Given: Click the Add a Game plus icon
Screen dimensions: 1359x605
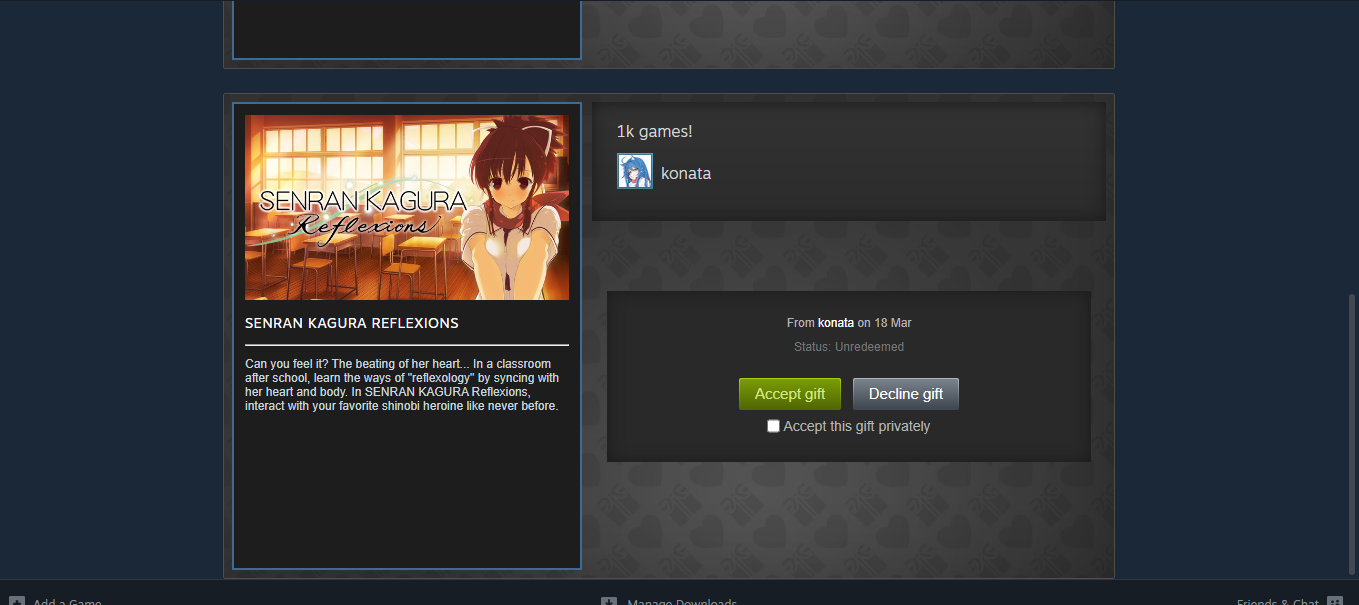Looking at the screenshot, I should click(x=17, y=601).
